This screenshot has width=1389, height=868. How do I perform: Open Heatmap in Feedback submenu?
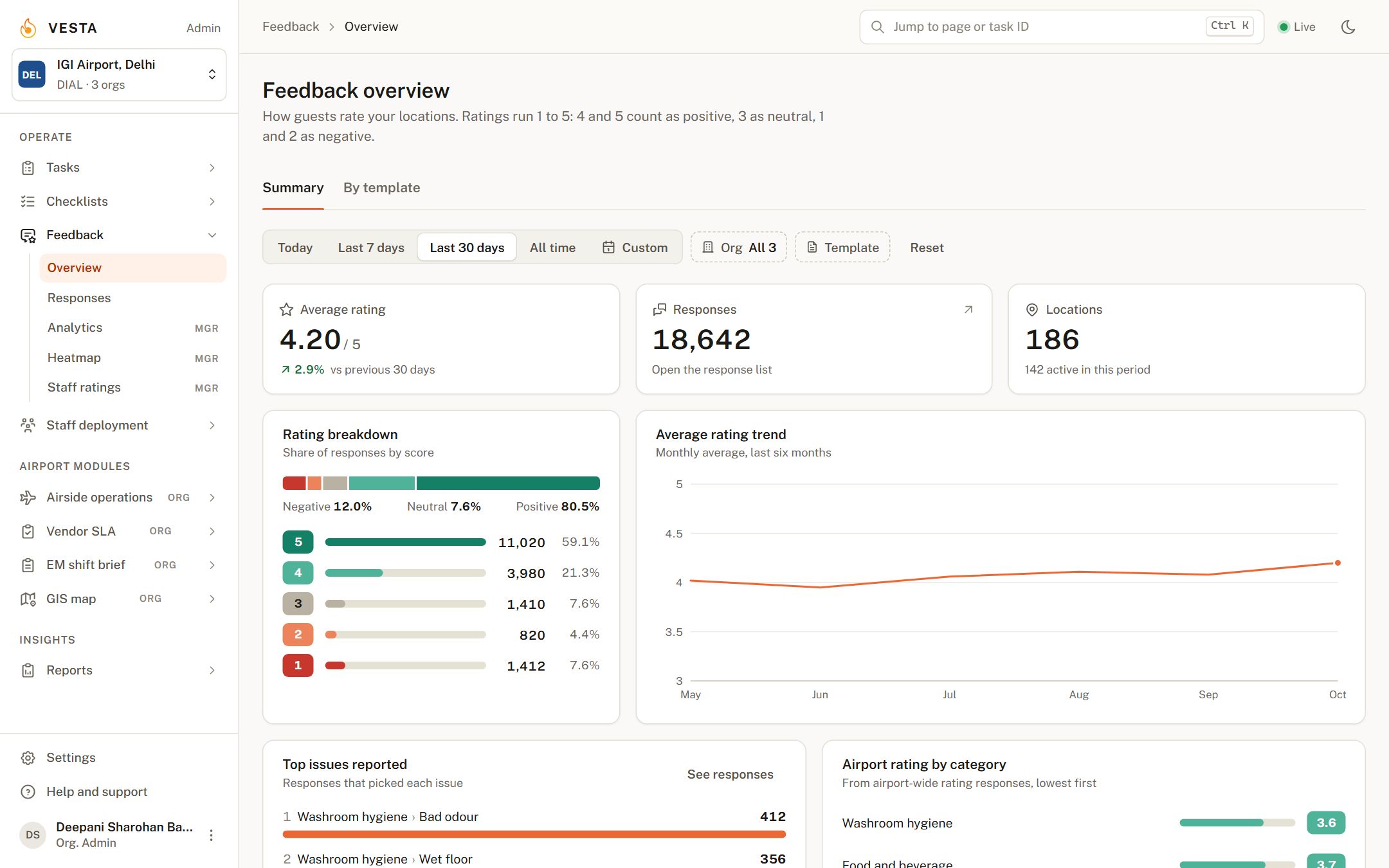coord(133,358)
